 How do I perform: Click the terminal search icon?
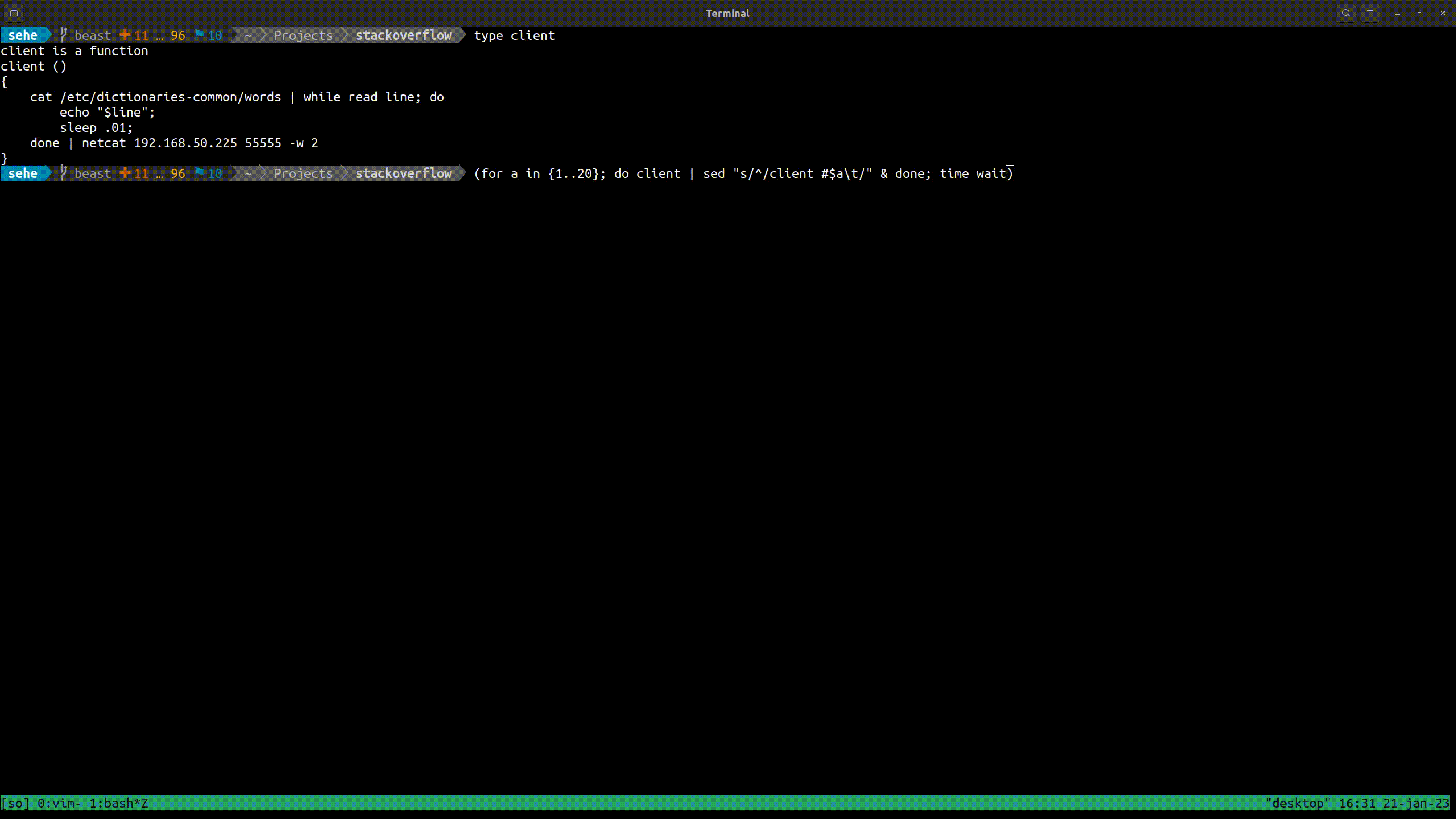1346,13
